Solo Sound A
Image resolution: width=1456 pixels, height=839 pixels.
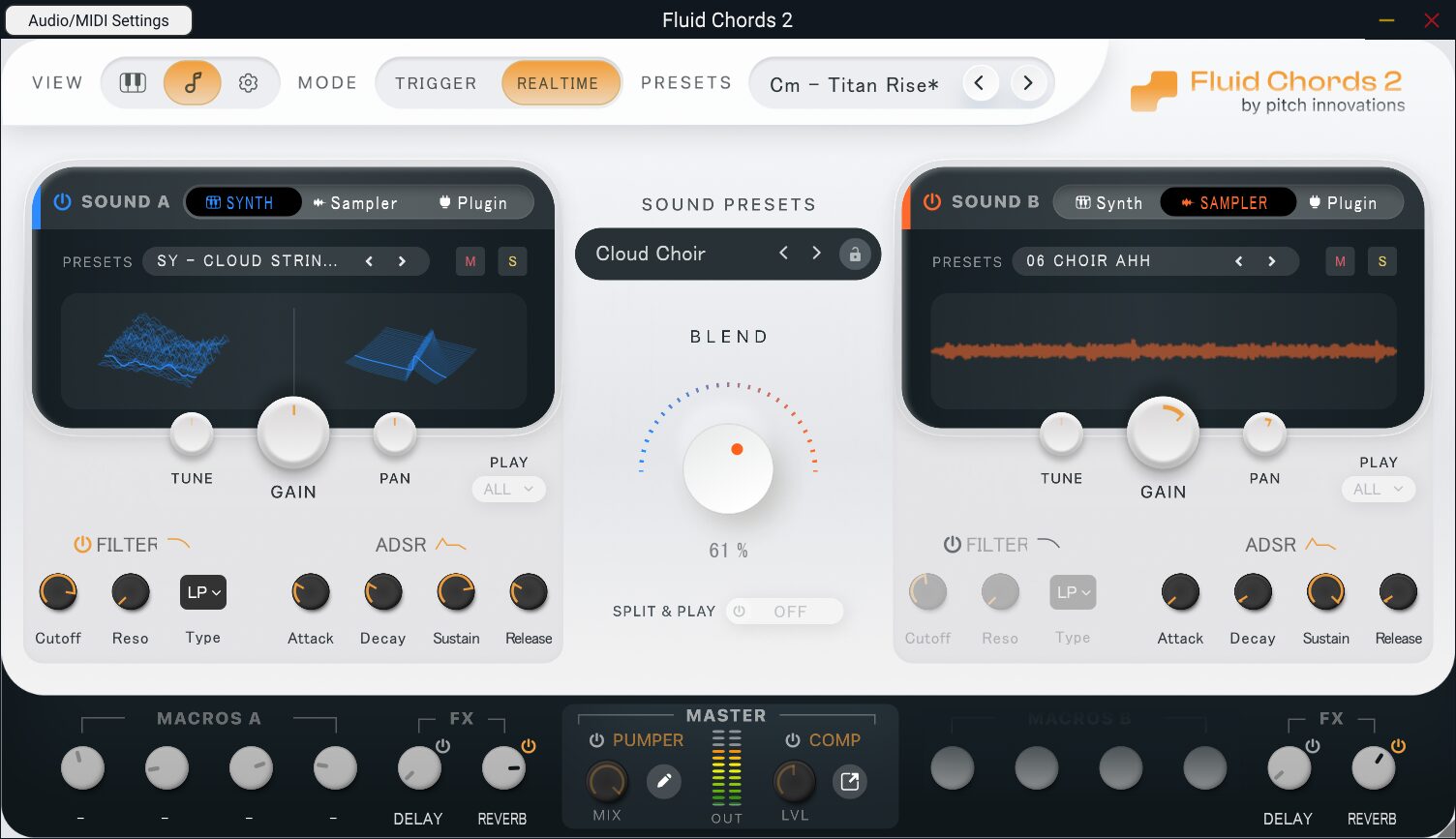512,261
